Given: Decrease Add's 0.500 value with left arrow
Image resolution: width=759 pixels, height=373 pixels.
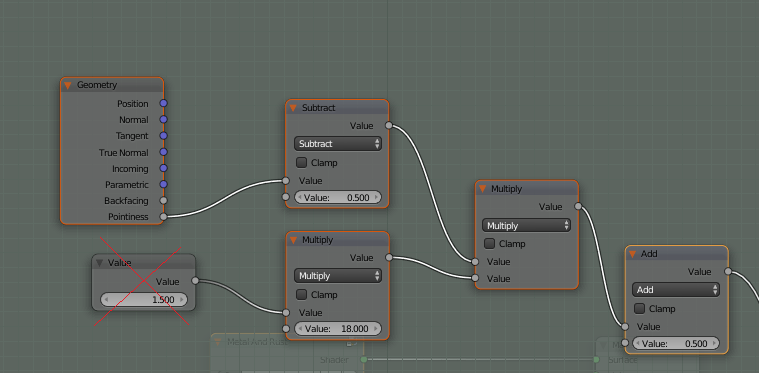Looking at the screenshot, I should 638,343.
